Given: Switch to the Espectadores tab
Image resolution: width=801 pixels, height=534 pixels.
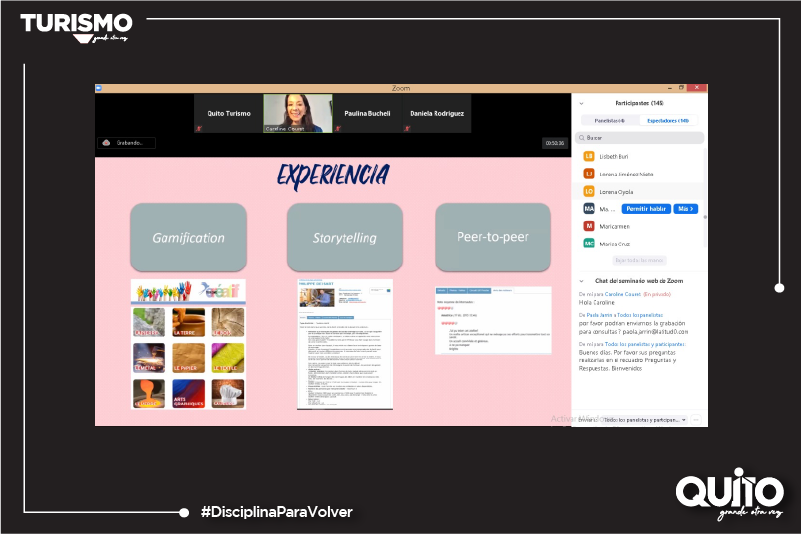Looking at the screenshot, I should (x=668, y=120).
